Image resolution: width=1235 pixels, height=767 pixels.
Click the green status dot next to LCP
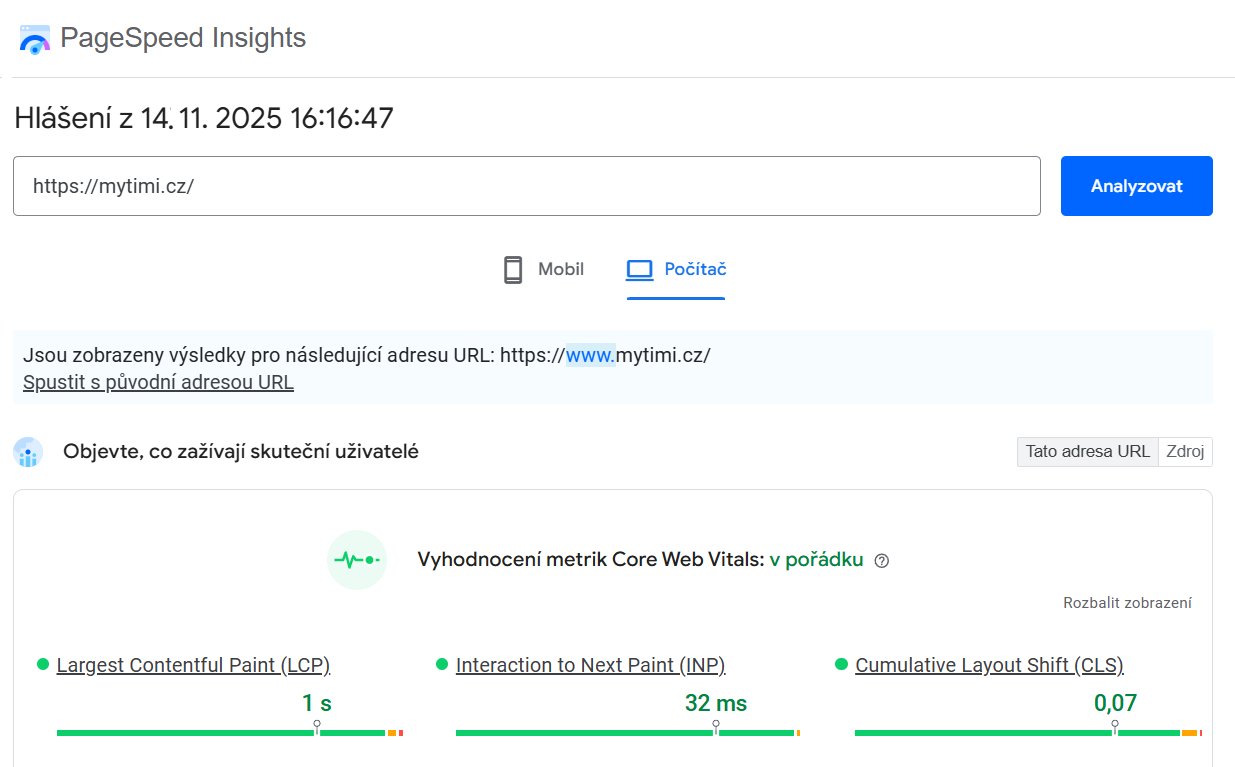[x=44, y=663]
